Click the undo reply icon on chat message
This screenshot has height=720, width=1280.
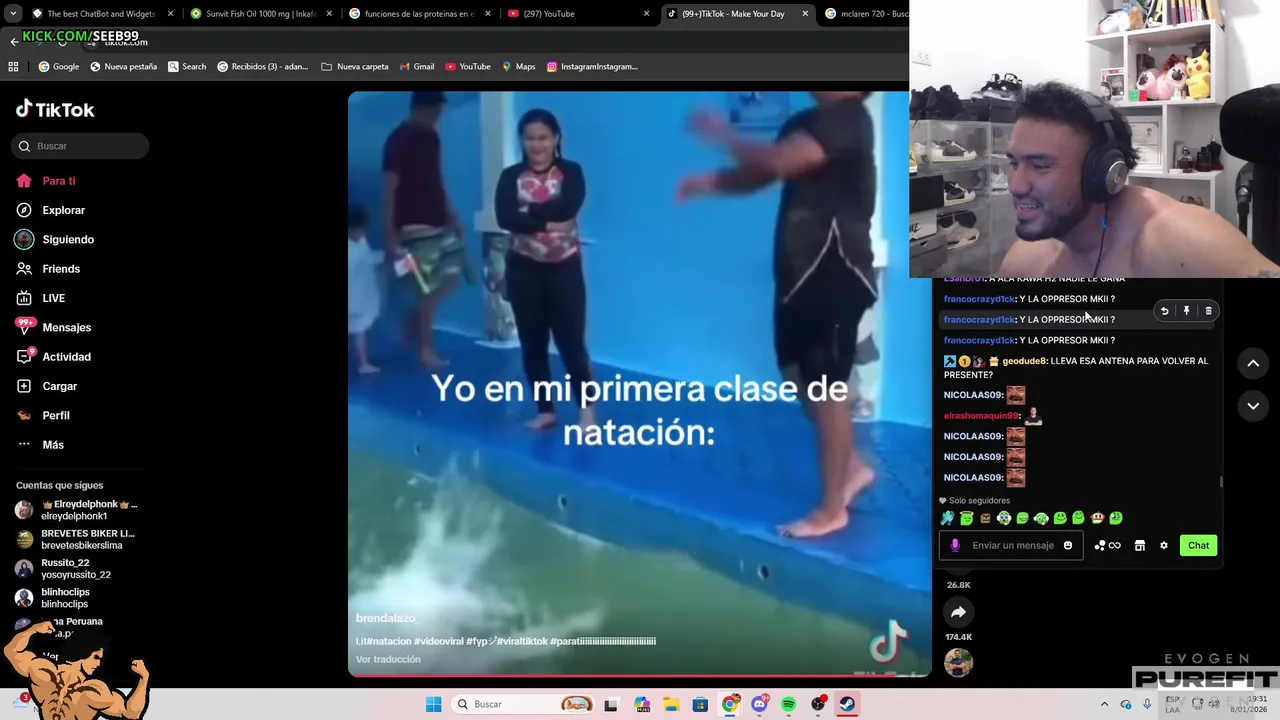pyautogui.click(x=1164, y=311)
